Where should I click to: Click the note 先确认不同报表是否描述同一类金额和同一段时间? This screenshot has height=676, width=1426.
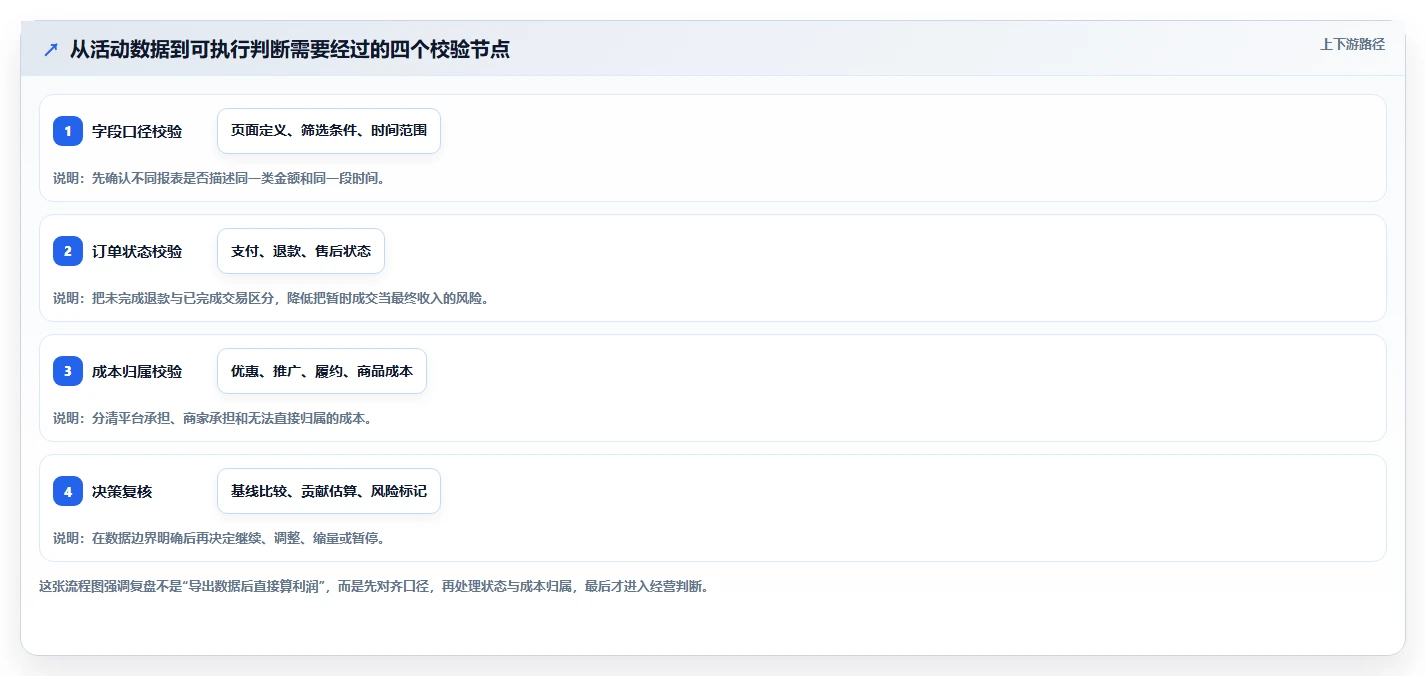click(219, 179)
